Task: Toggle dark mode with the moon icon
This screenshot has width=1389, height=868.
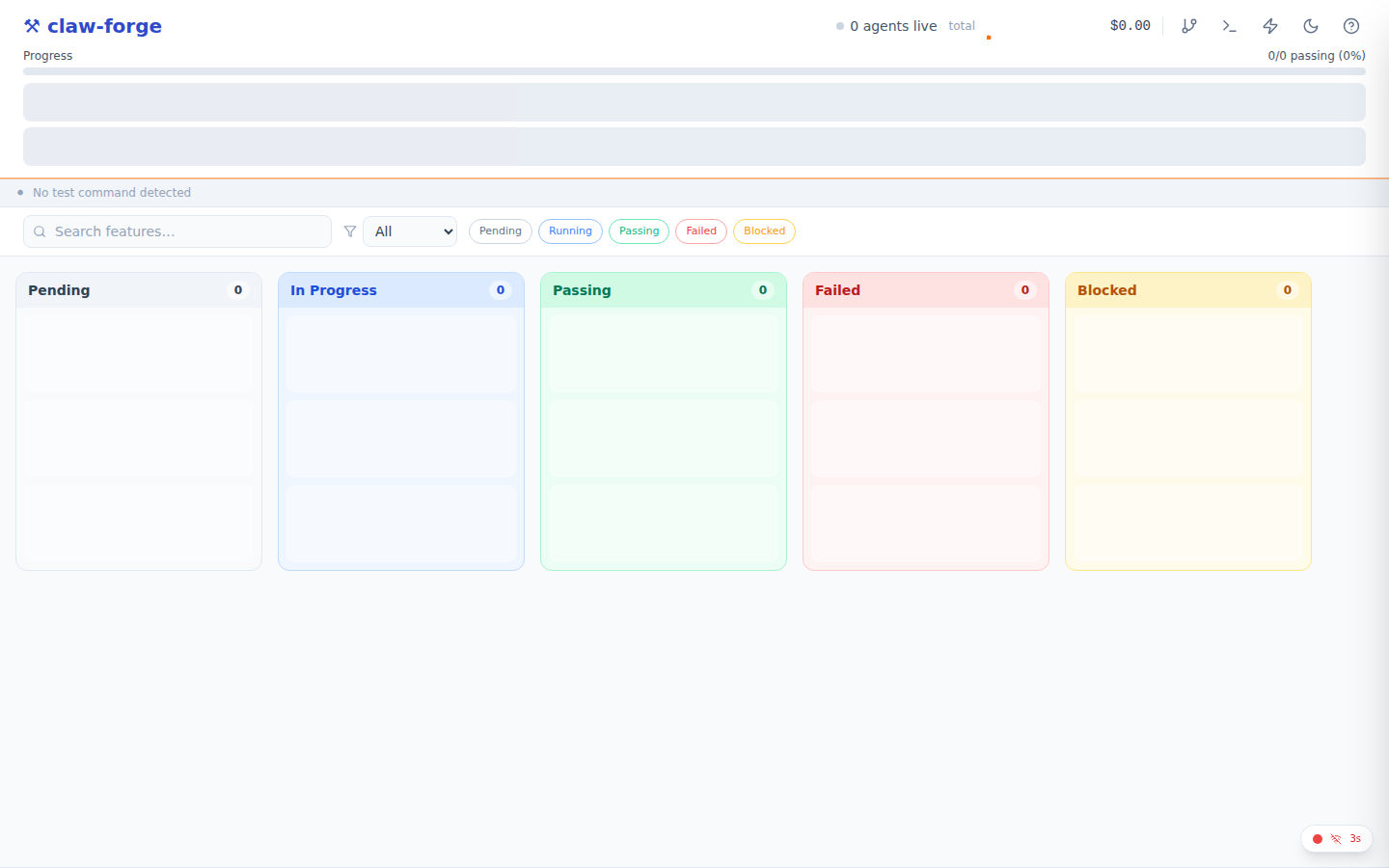Action: point(1311,26)
